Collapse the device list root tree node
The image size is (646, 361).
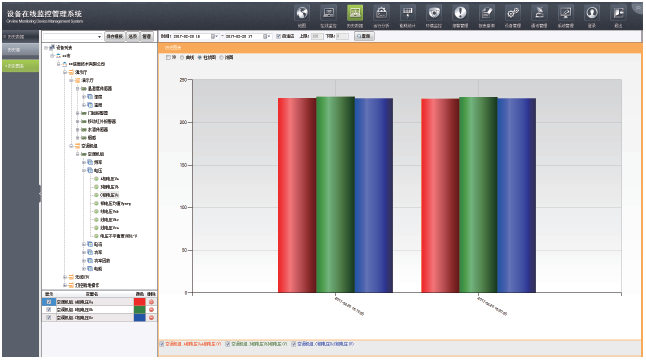point(46,48)
